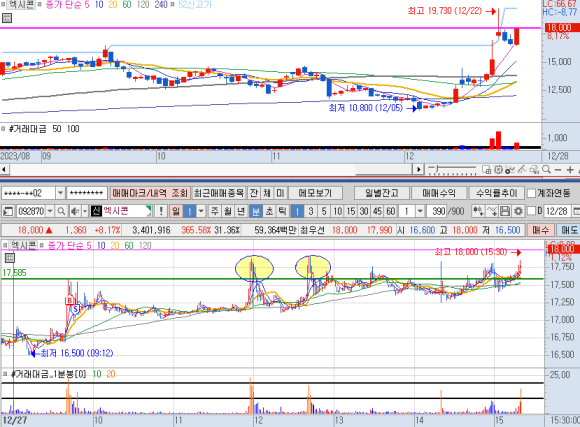This screenshot has height=427, width=580.
Task: Select the 30 minute interval
Action: 364,211
